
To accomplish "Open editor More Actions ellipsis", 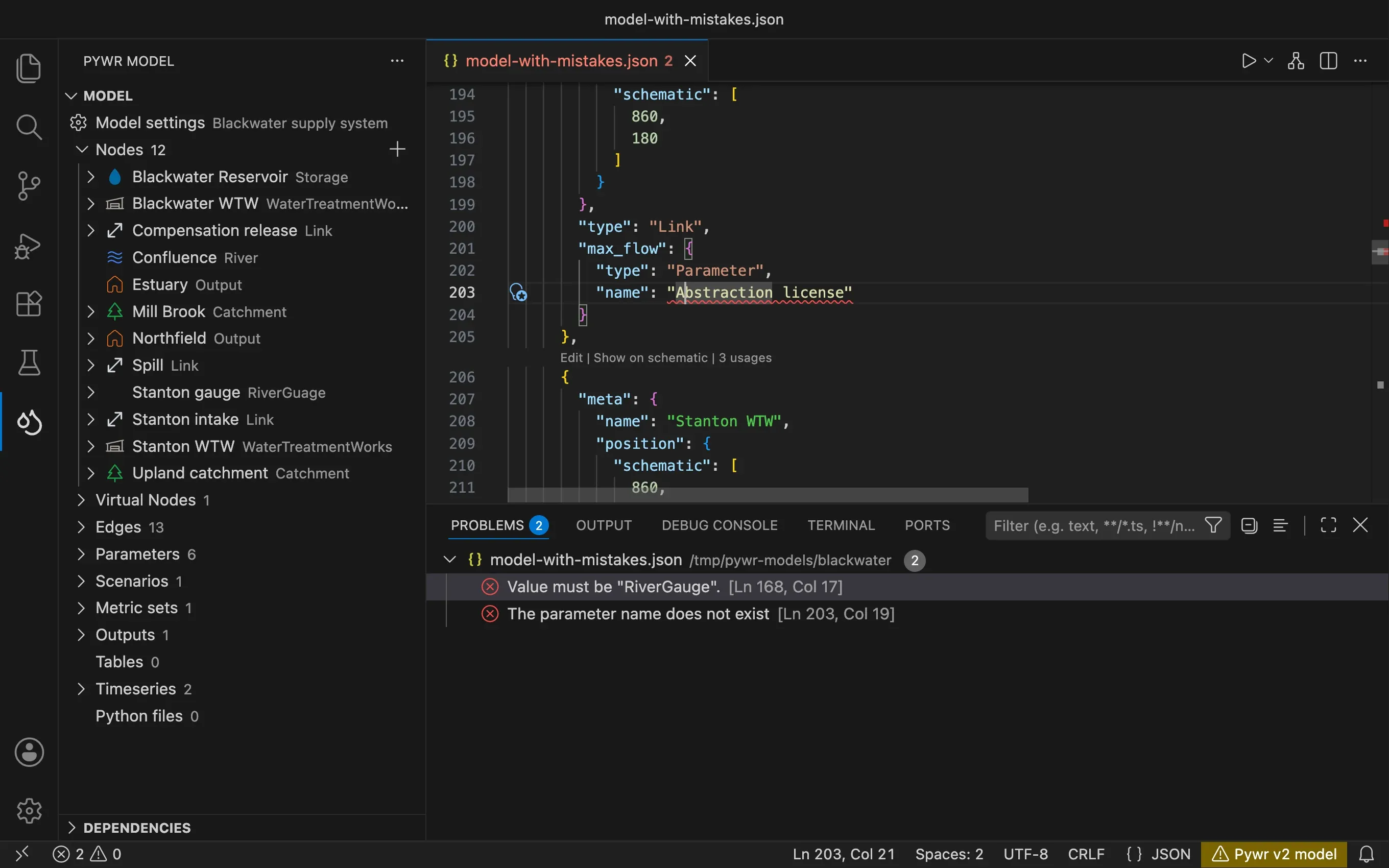I will (1360, 61).
